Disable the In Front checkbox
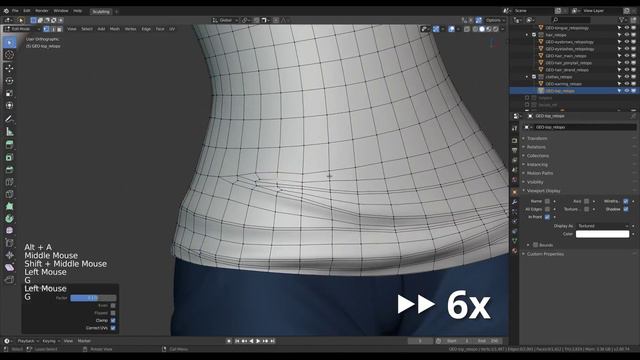Image resolution: width=640 pixels, height=360 pixels. coord(547,217)
